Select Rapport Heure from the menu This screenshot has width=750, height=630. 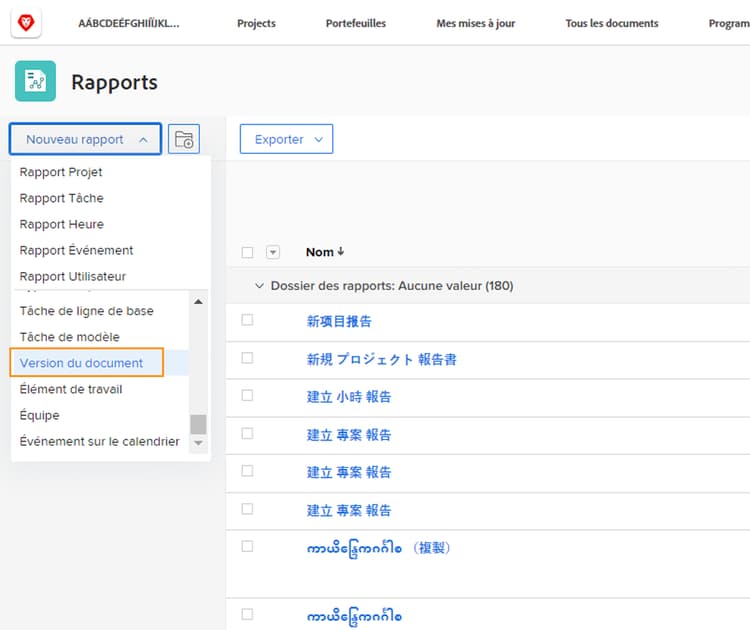(61, 224)
